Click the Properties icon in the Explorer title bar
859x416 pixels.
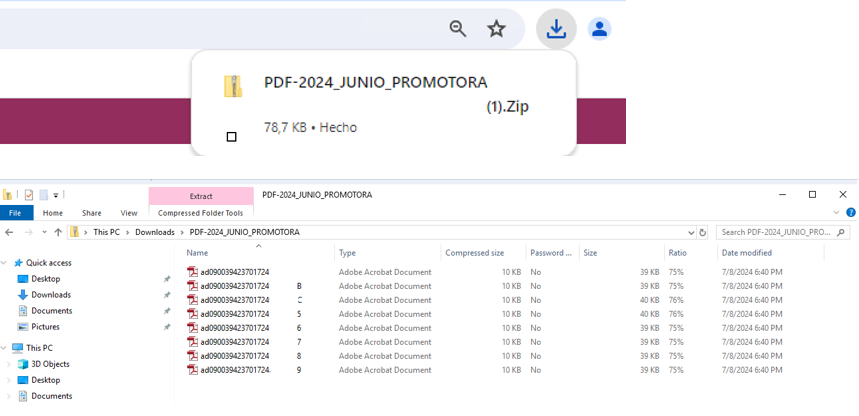point(29,195)
